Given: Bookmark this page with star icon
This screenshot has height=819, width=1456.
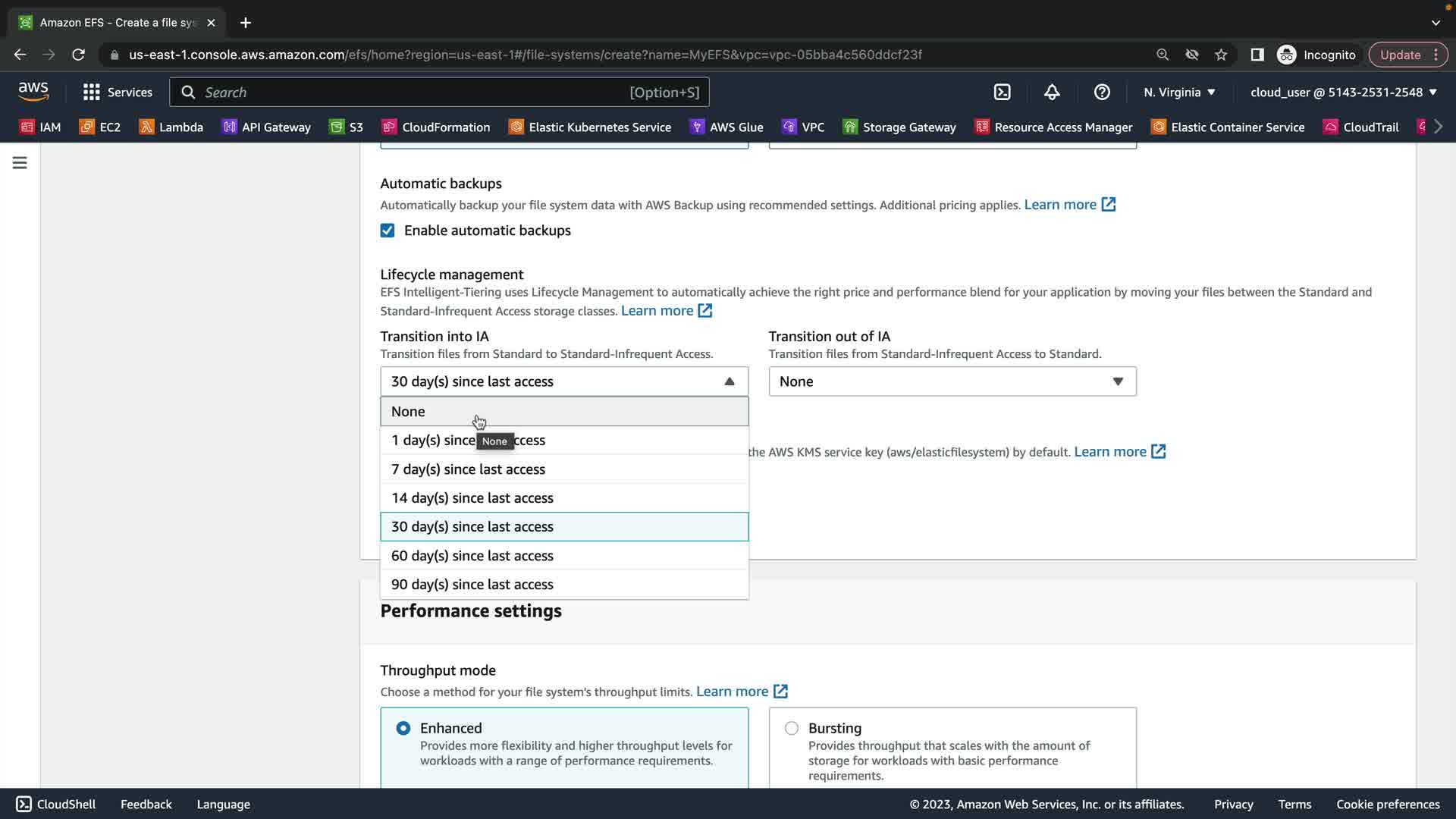Looking at the screenshot, I should 1221,55.
